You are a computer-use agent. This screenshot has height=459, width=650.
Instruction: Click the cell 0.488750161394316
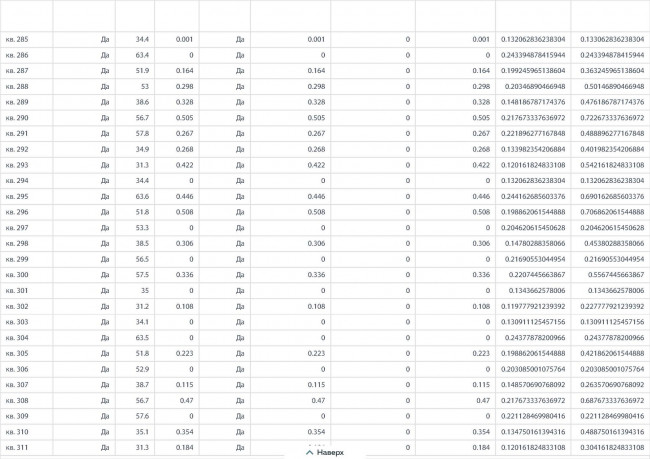pyautogui.click(x=612, y=432)
